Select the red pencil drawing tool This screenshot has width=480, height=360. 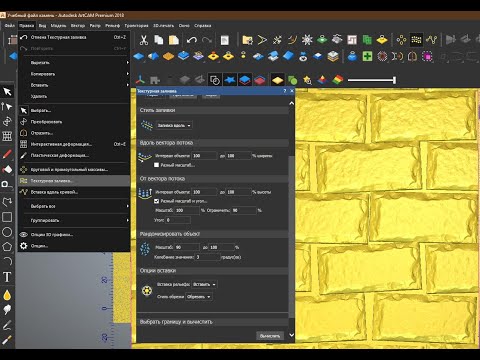[x=7, y=154]
